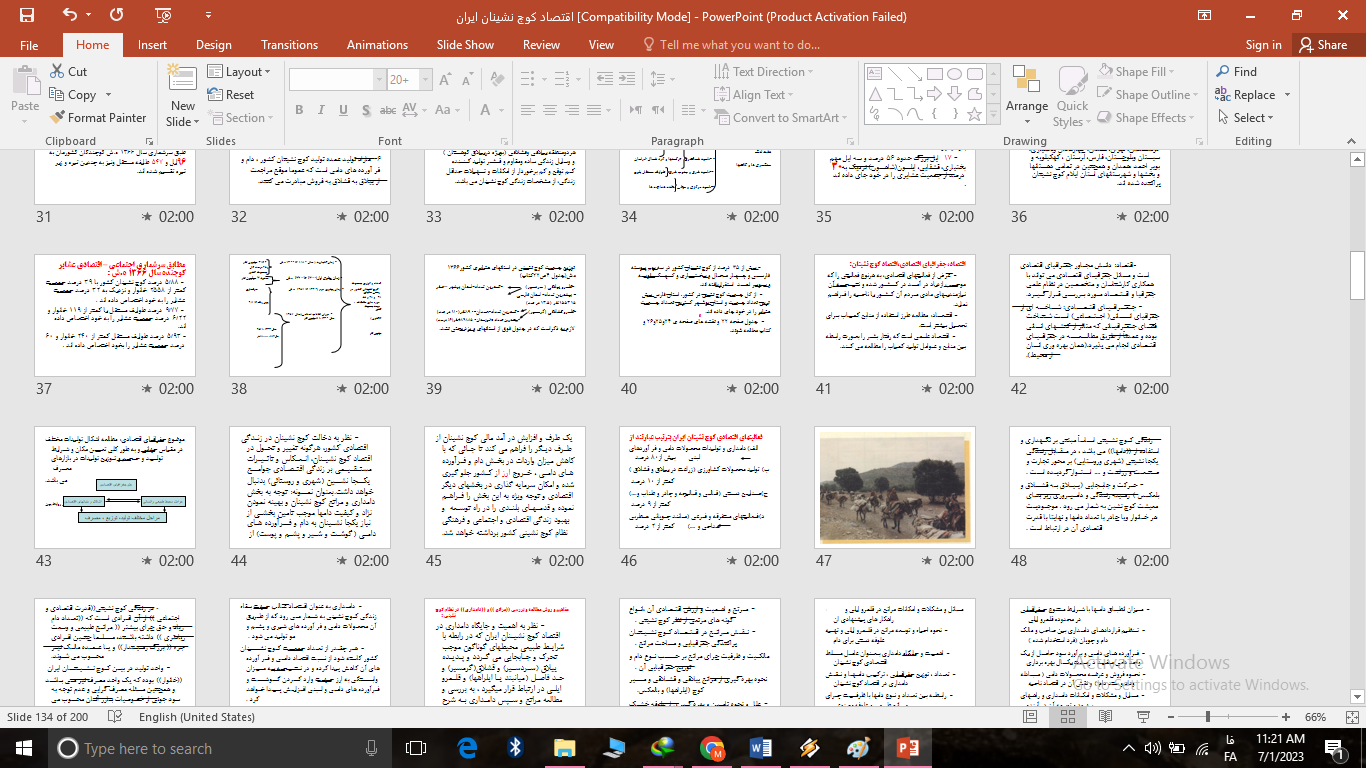This screenshot has height=768, width=1366.
Task: Toggle Align Right paragraph button
Action: pos(572,110)
